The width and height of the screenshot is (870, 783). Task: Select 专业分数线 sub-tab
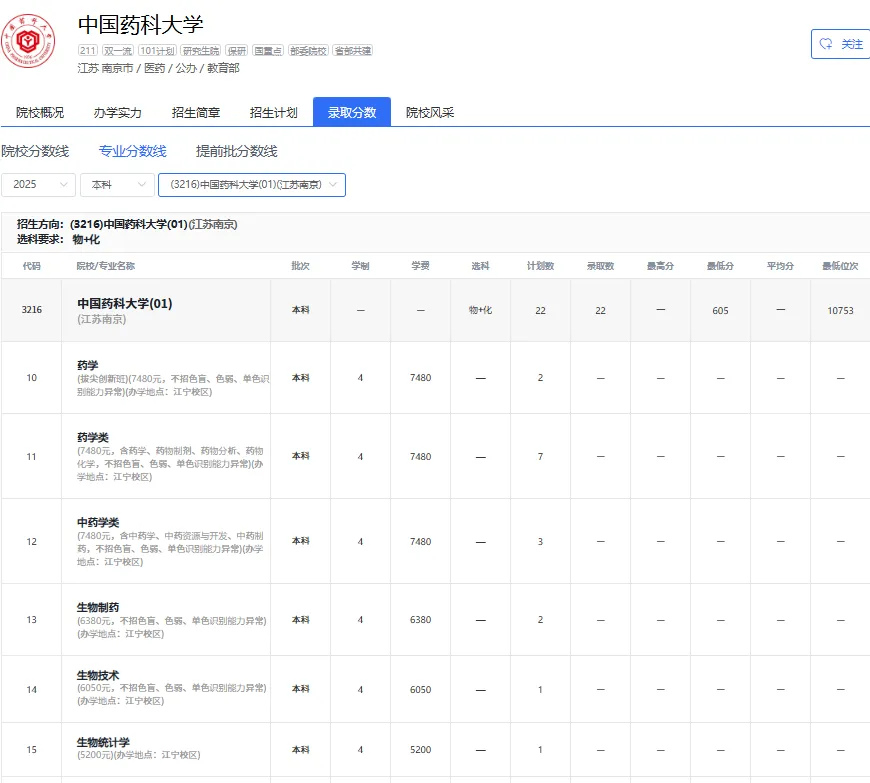tap(133, 151)
